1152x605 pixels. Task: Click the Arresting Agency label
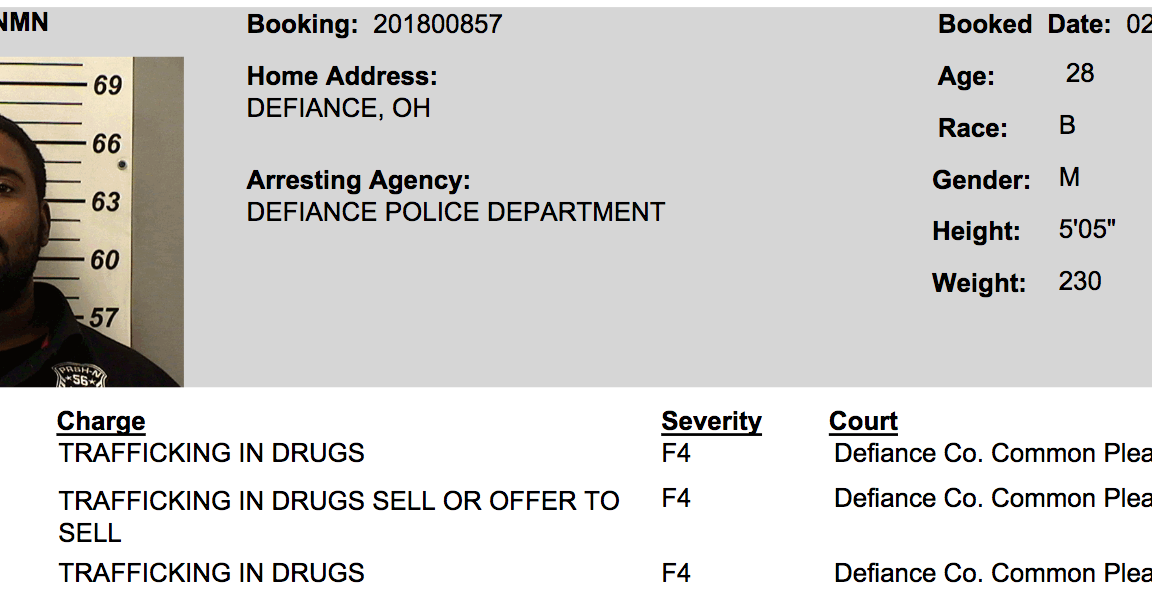click(358, 180)
